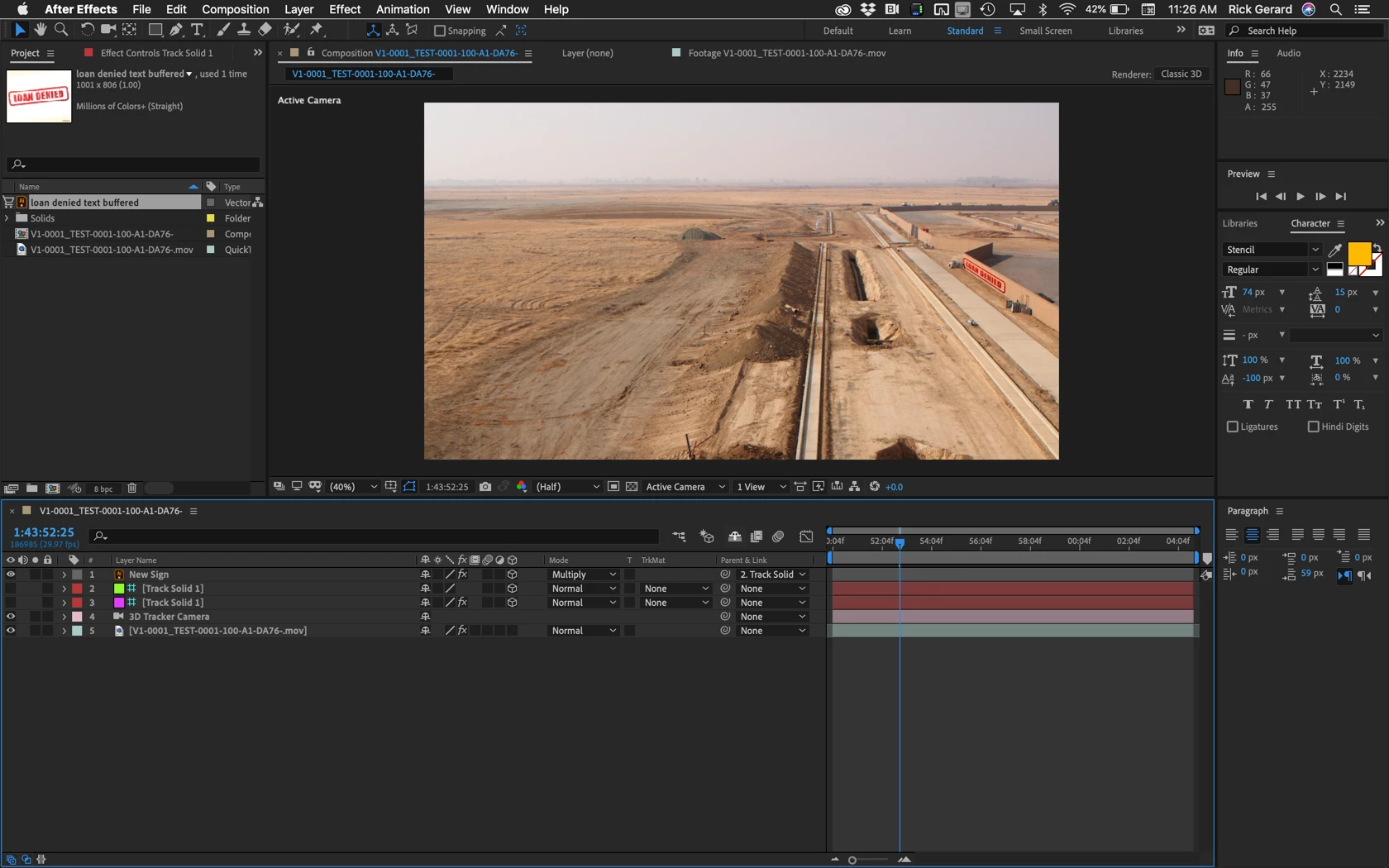Select the Hand tool

tap(41, 30)
